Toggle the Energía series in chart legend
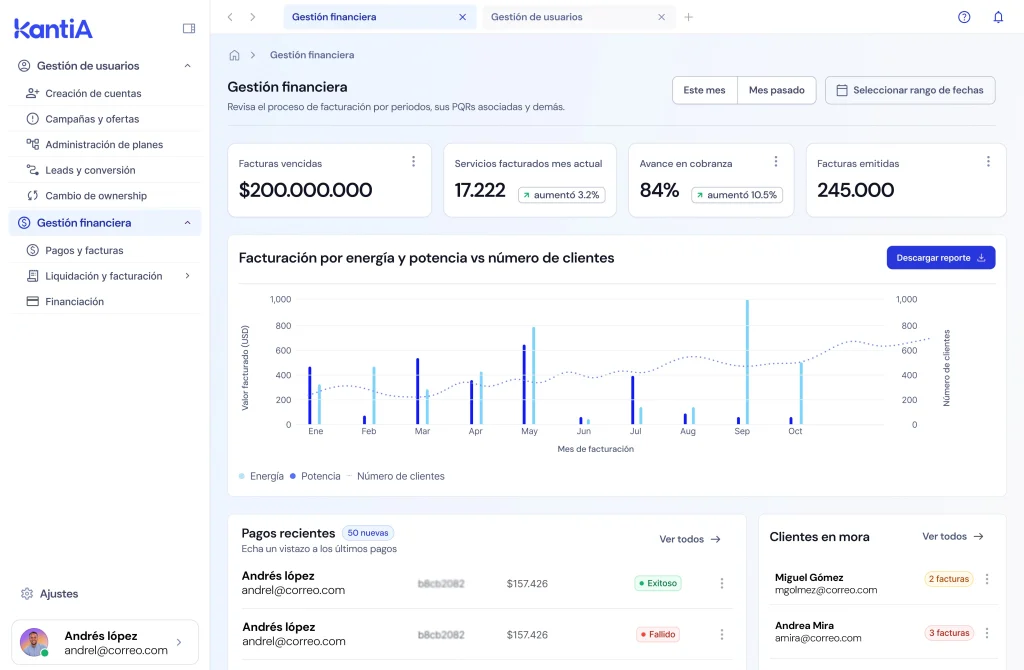The width and height of the screenshot is (1024, 670). tap(262, 476)
